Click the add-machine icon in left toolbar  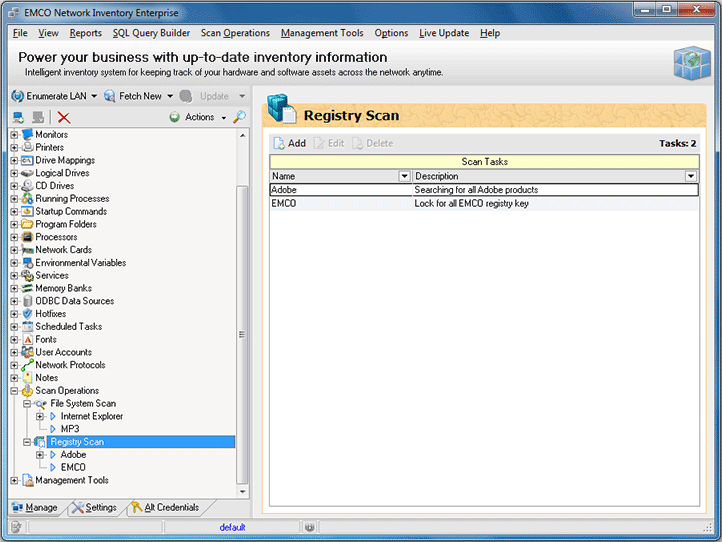tap(18, 117)
